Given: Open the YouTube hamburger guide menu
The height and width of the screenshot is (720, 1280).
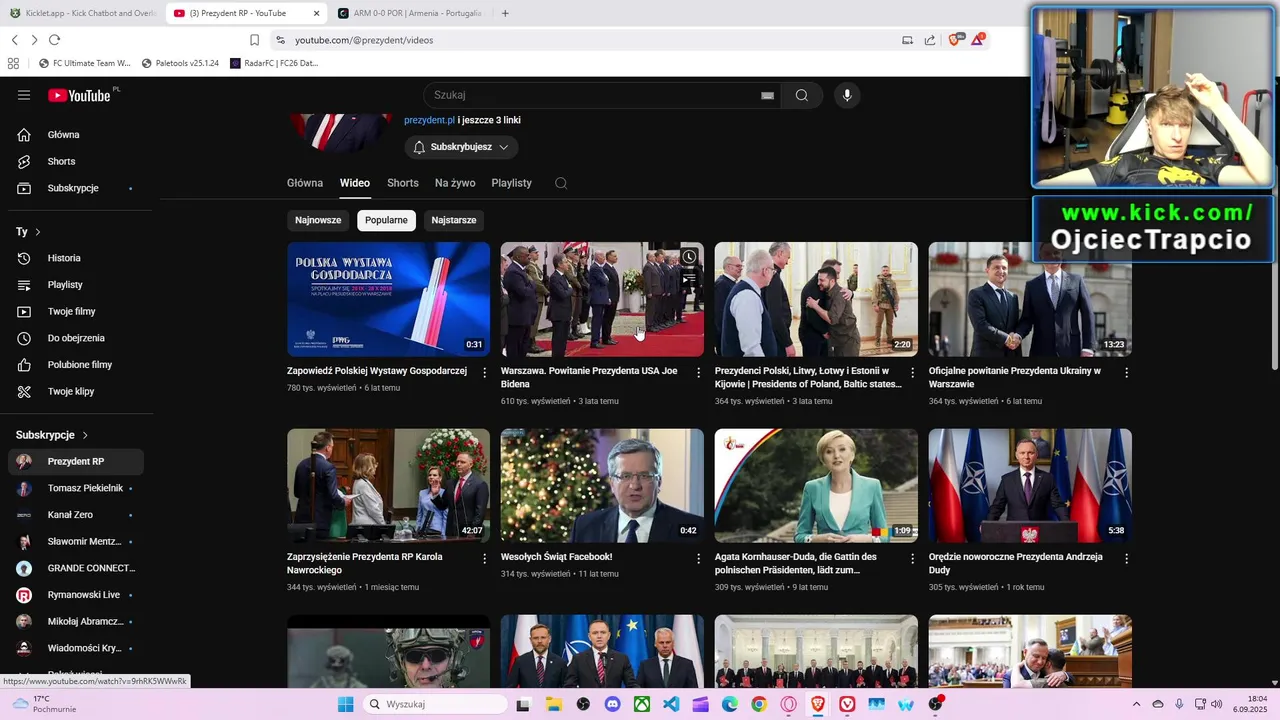Looking at the screenshot, I should (x=24, y=95).
